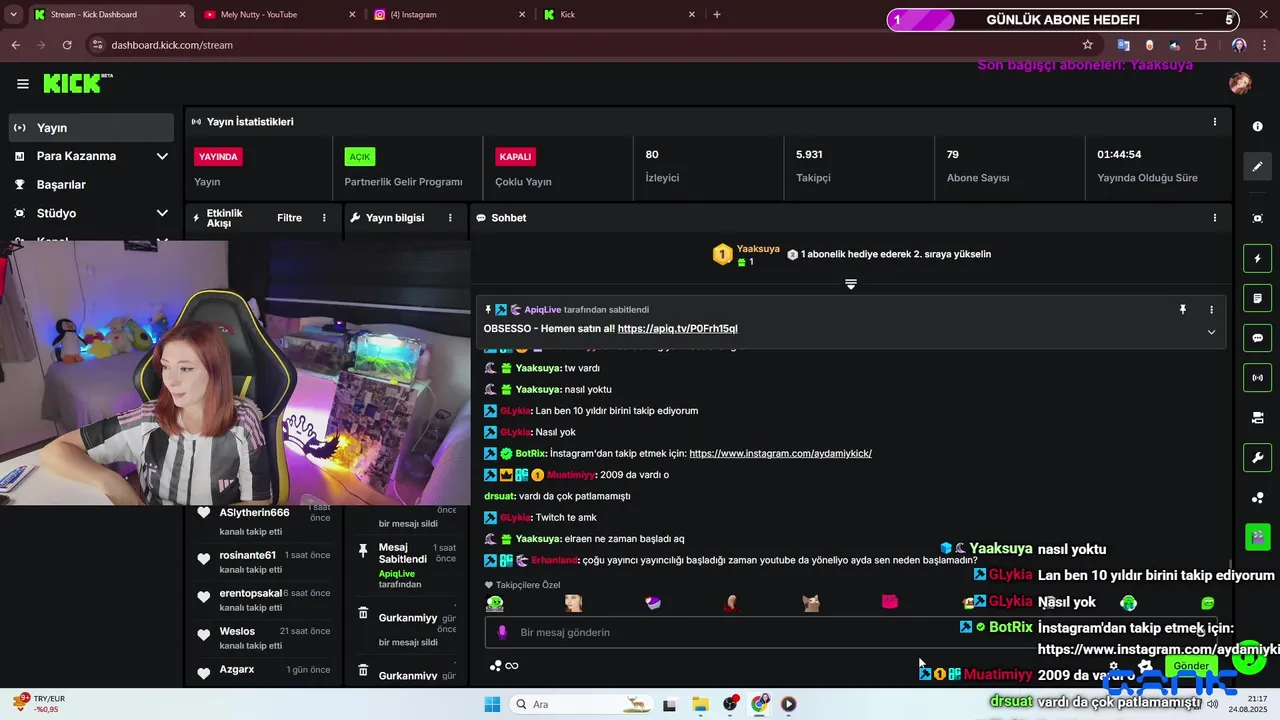
Task: Click Erhanland username in chat
Action: (x=555, y=561)
